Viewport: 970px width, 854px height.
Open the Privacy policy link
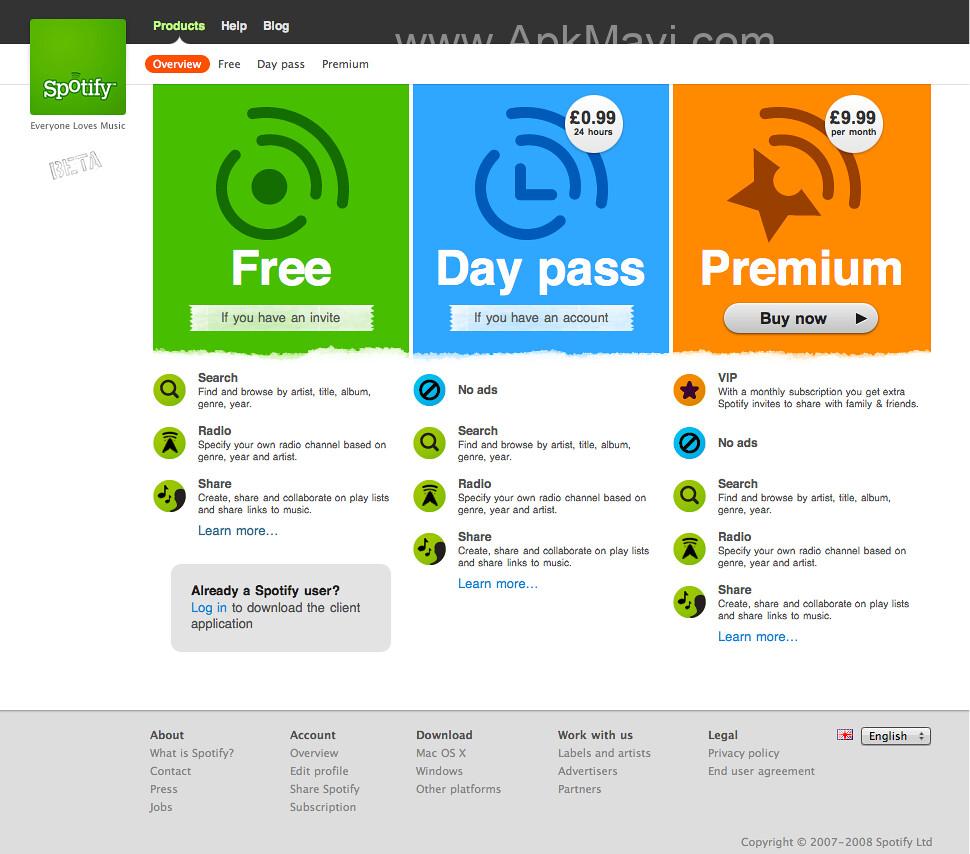pos(744,753)
